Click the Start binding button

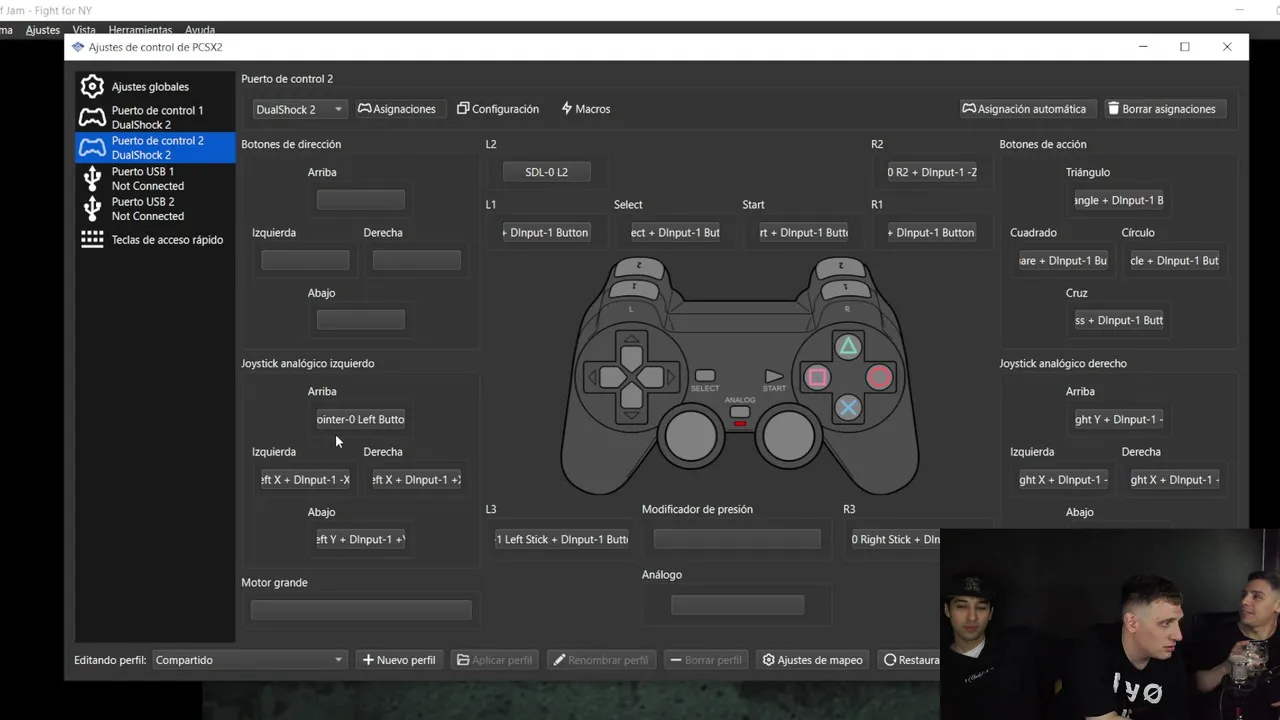(x=804, y=232)
